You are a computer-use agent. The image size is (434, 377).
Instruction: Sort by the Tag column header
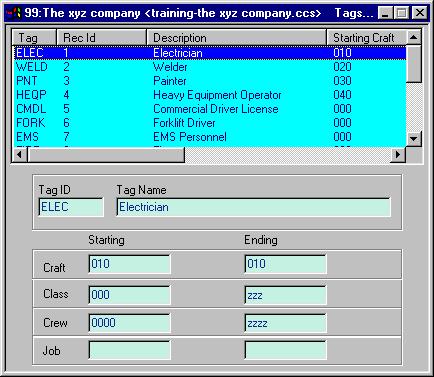tap(34, 37)
